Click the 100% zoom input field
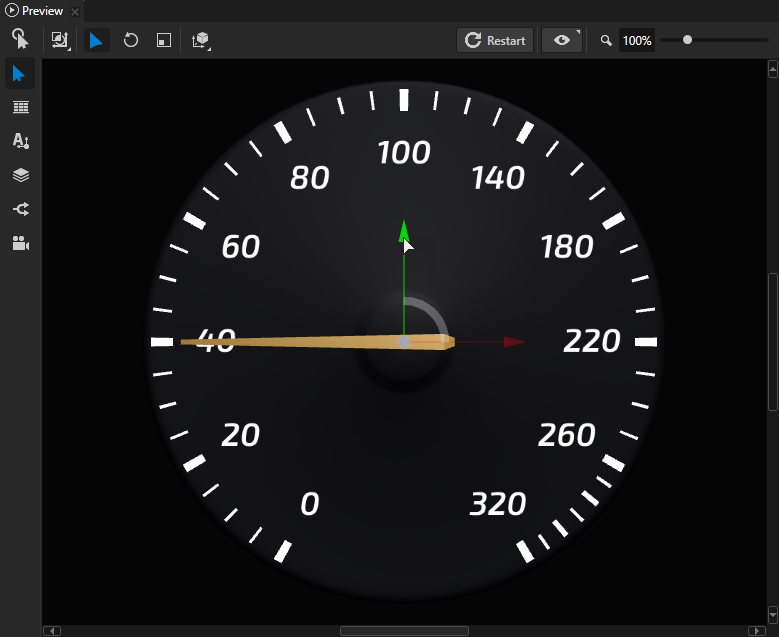Screen dimensions: 779x637 (x=636, y=41)
